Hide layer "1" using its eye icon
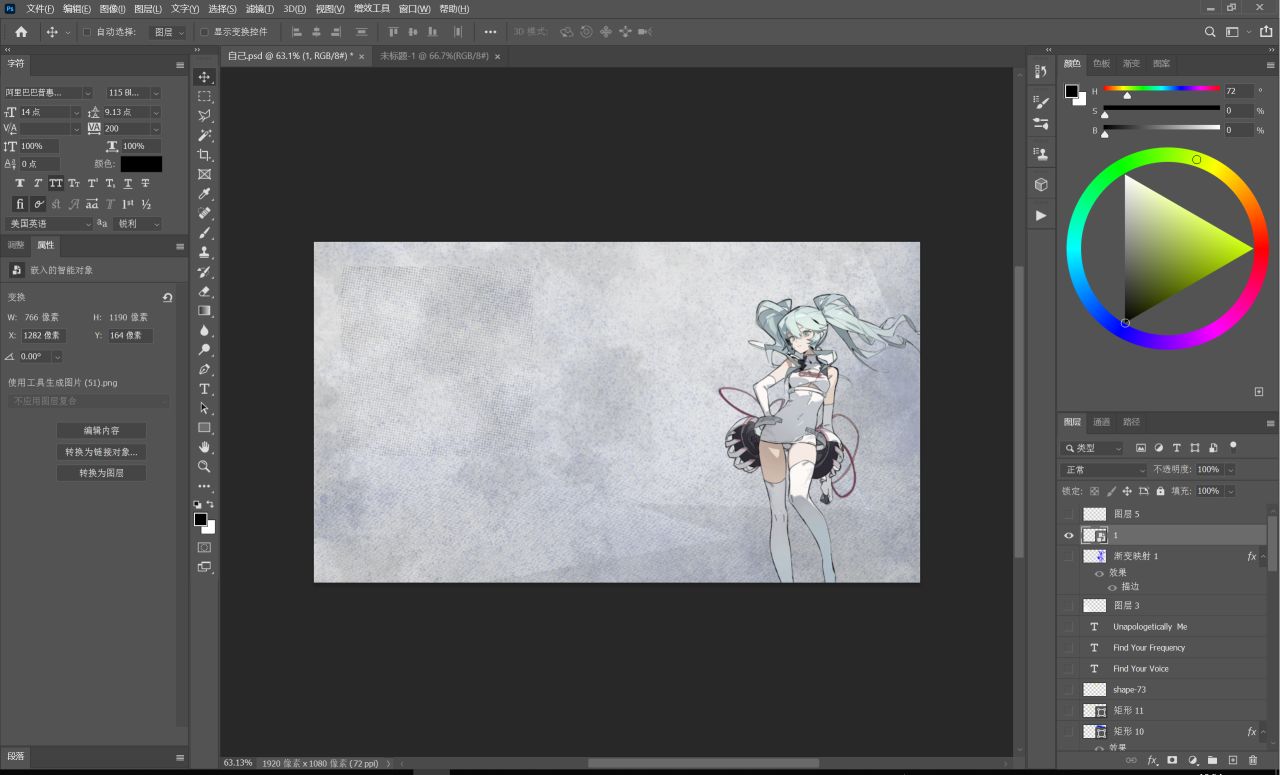Viewport: 1280px width, 775px height. click(1069, 536)
